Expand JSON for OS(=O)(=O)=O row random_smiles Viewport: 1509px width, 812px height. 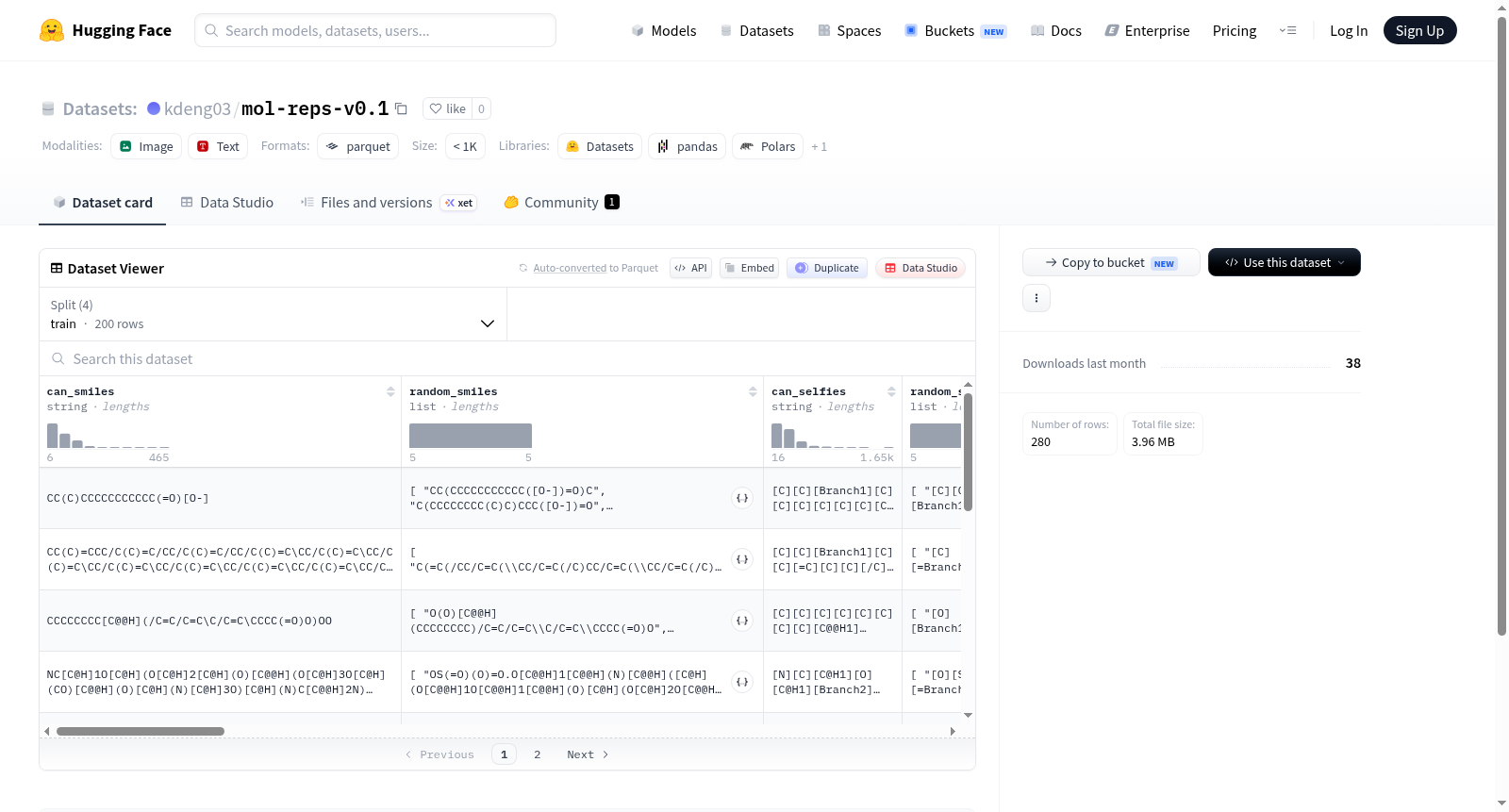pos(742,682)
